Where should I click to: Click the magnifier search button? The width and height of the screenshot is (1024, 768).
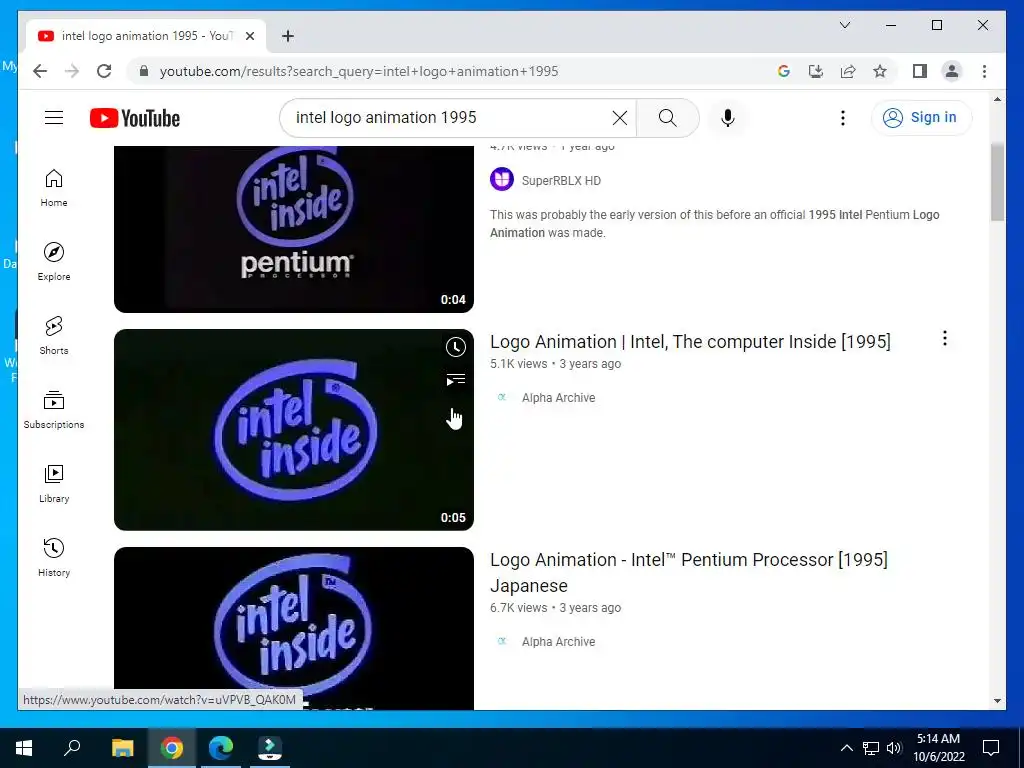pyautogui.click(x=667, y=118)
